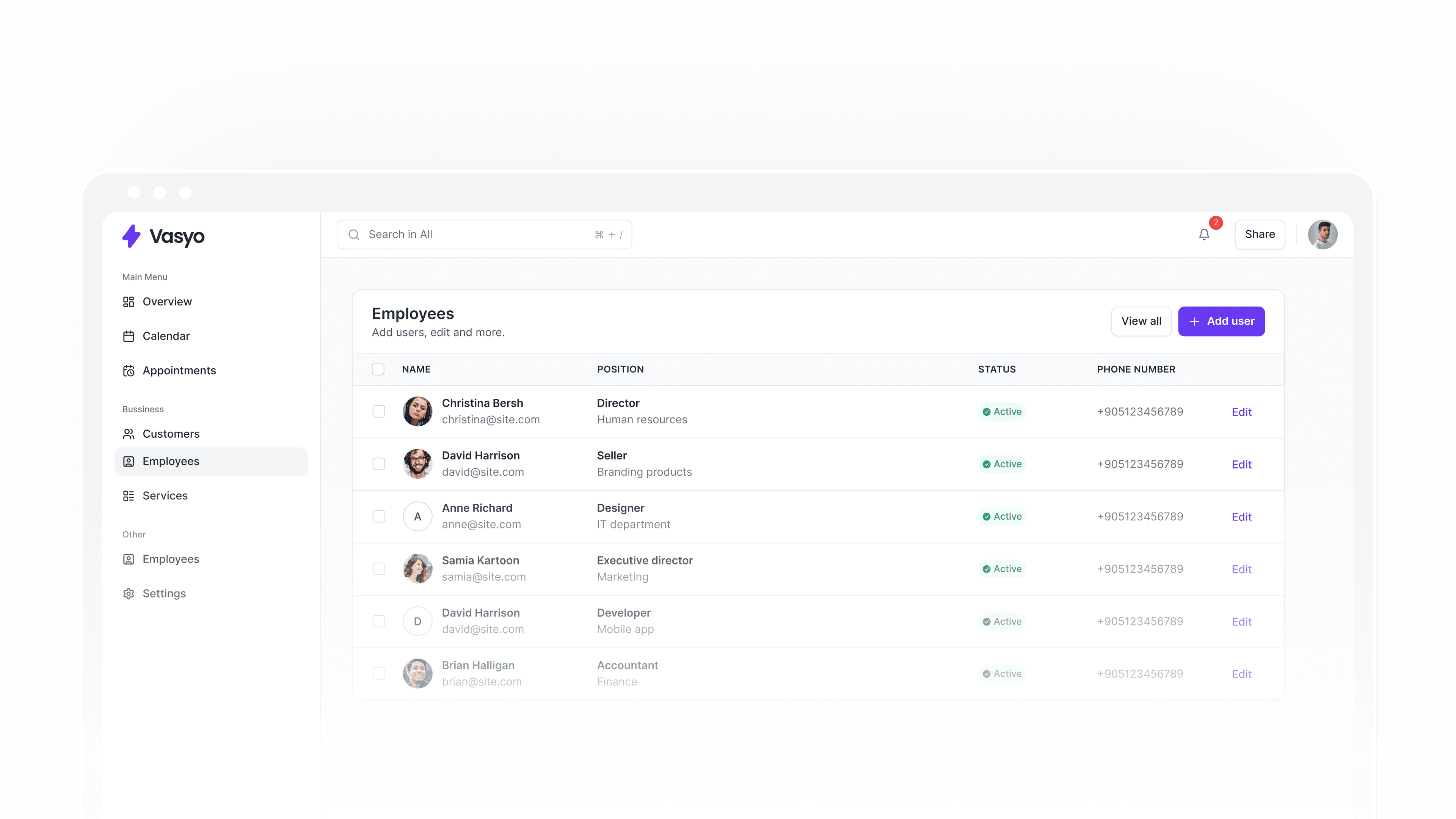Select the NAME column header
This screenshot has width=1456, height=819.
[416, 369]
